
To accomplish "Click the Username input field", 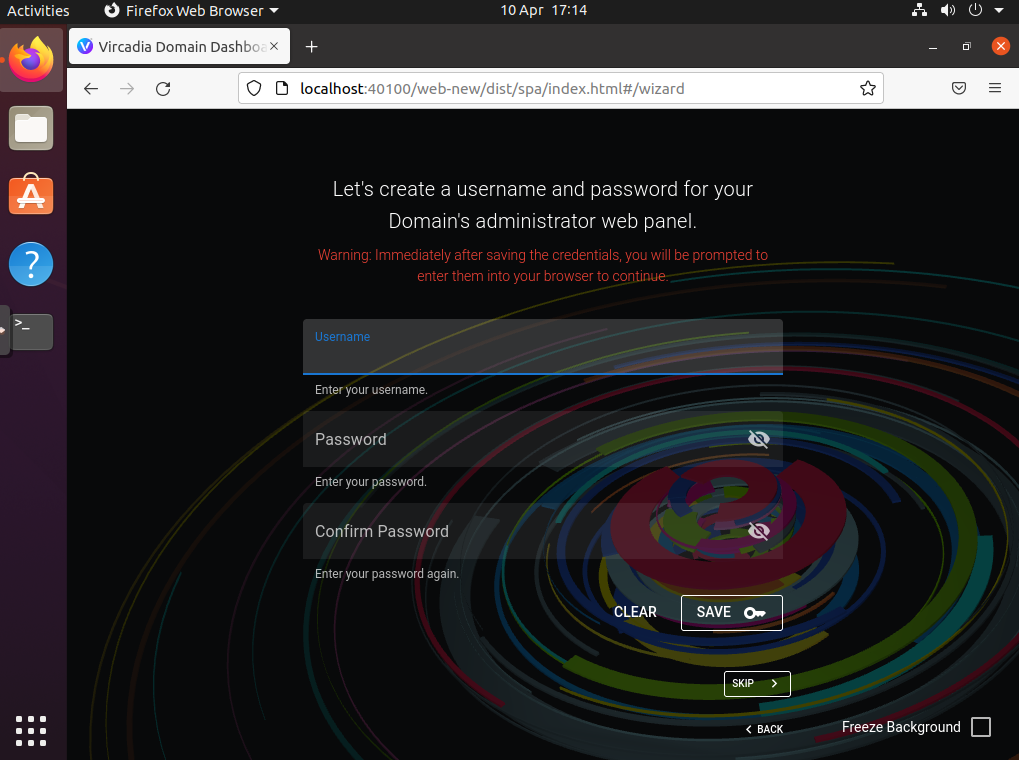I will click(x=543, y=347).
